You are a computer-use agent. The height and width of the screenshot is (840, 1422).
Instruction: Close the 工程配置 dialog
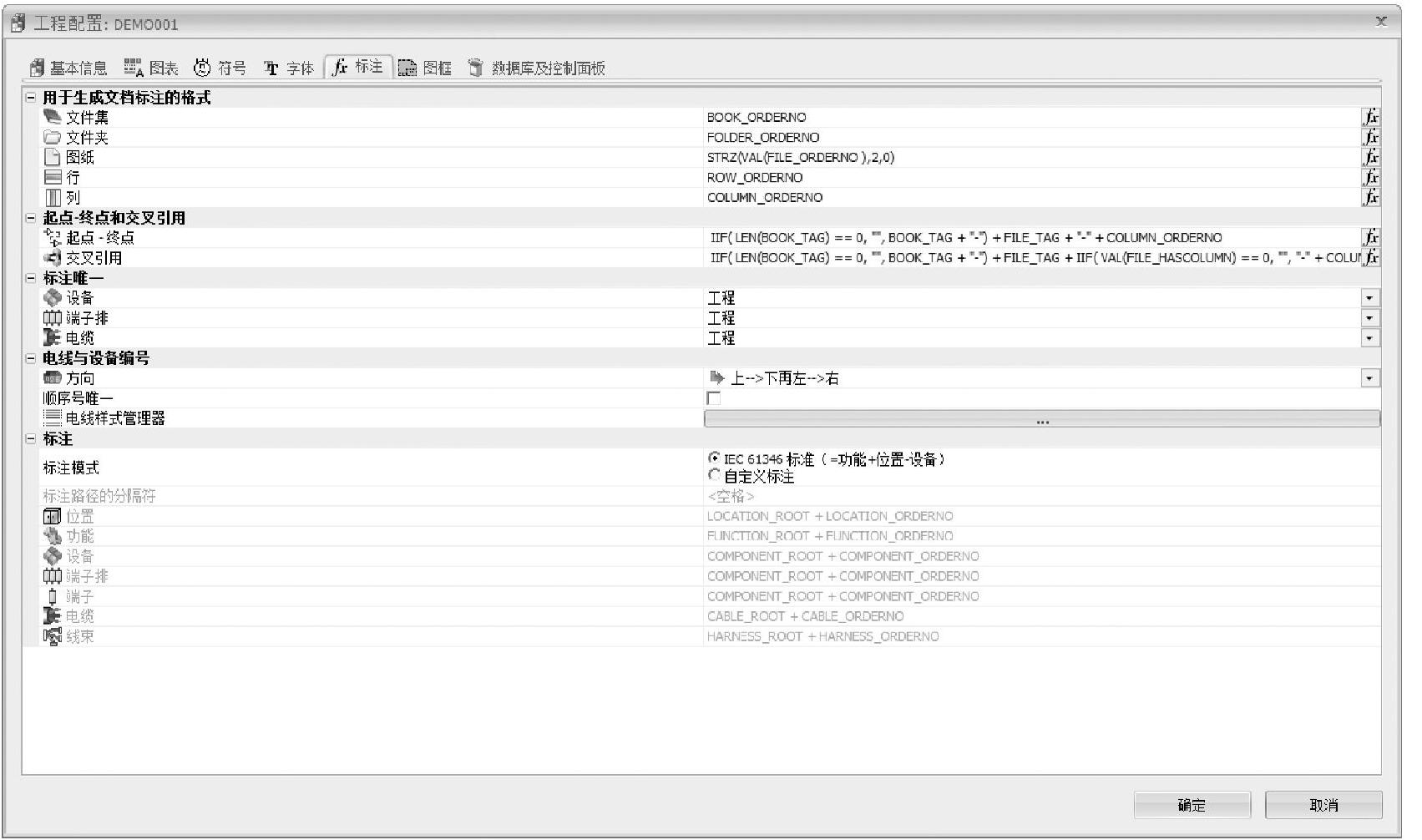tap(1381, 22)
